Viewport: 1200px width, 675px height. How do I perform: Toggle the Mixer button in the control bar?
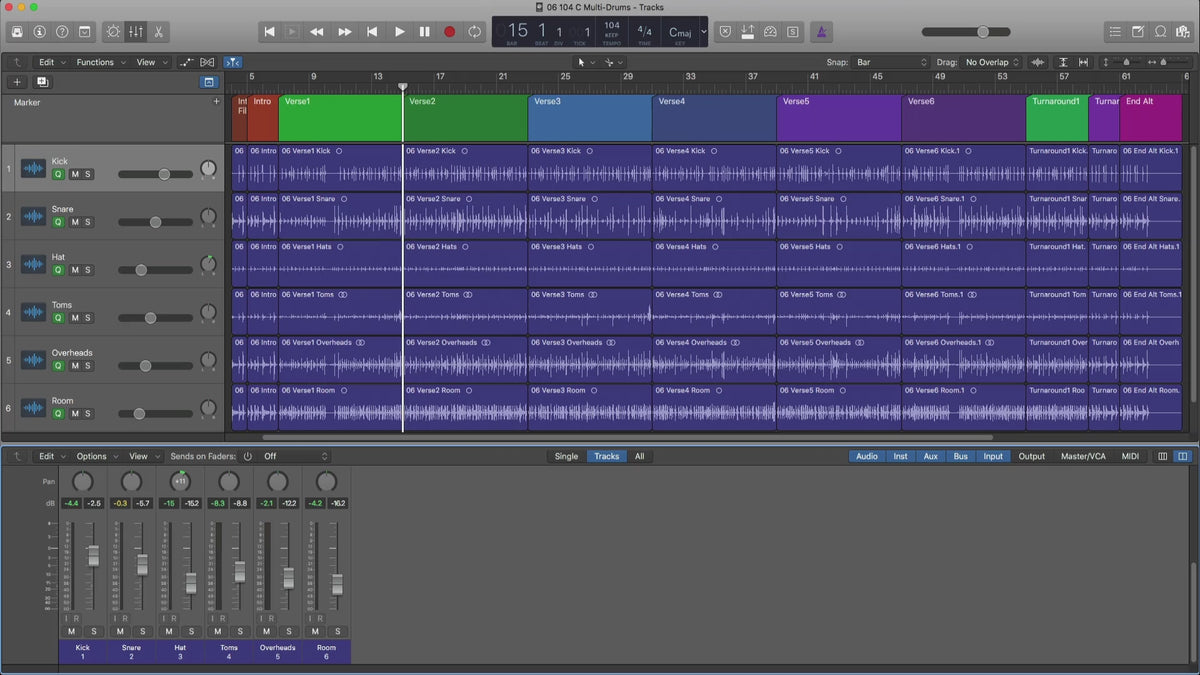135,32
